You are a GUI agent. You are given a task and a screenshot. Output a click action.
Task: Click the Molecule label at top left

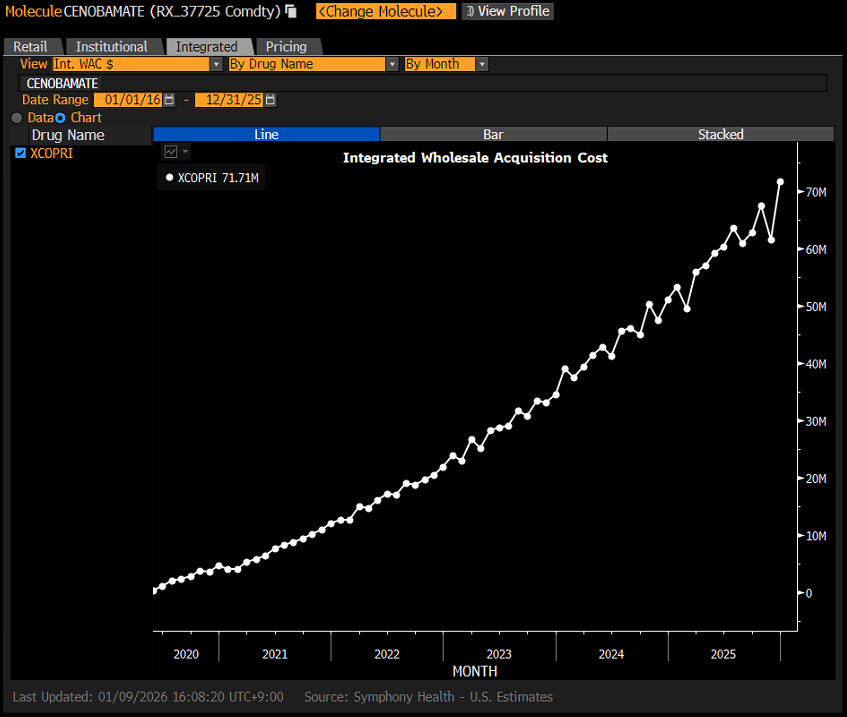(33, 11)
